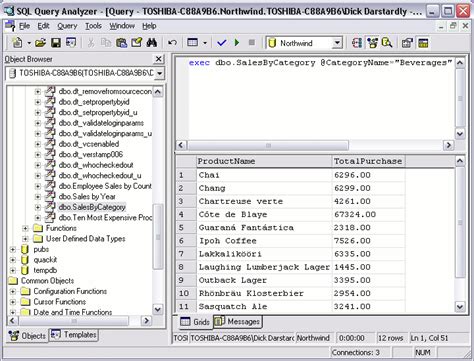Click the Object Browser scroll-down arrow
This screenshot has height=361, width=474.
[x=158, y=309]
